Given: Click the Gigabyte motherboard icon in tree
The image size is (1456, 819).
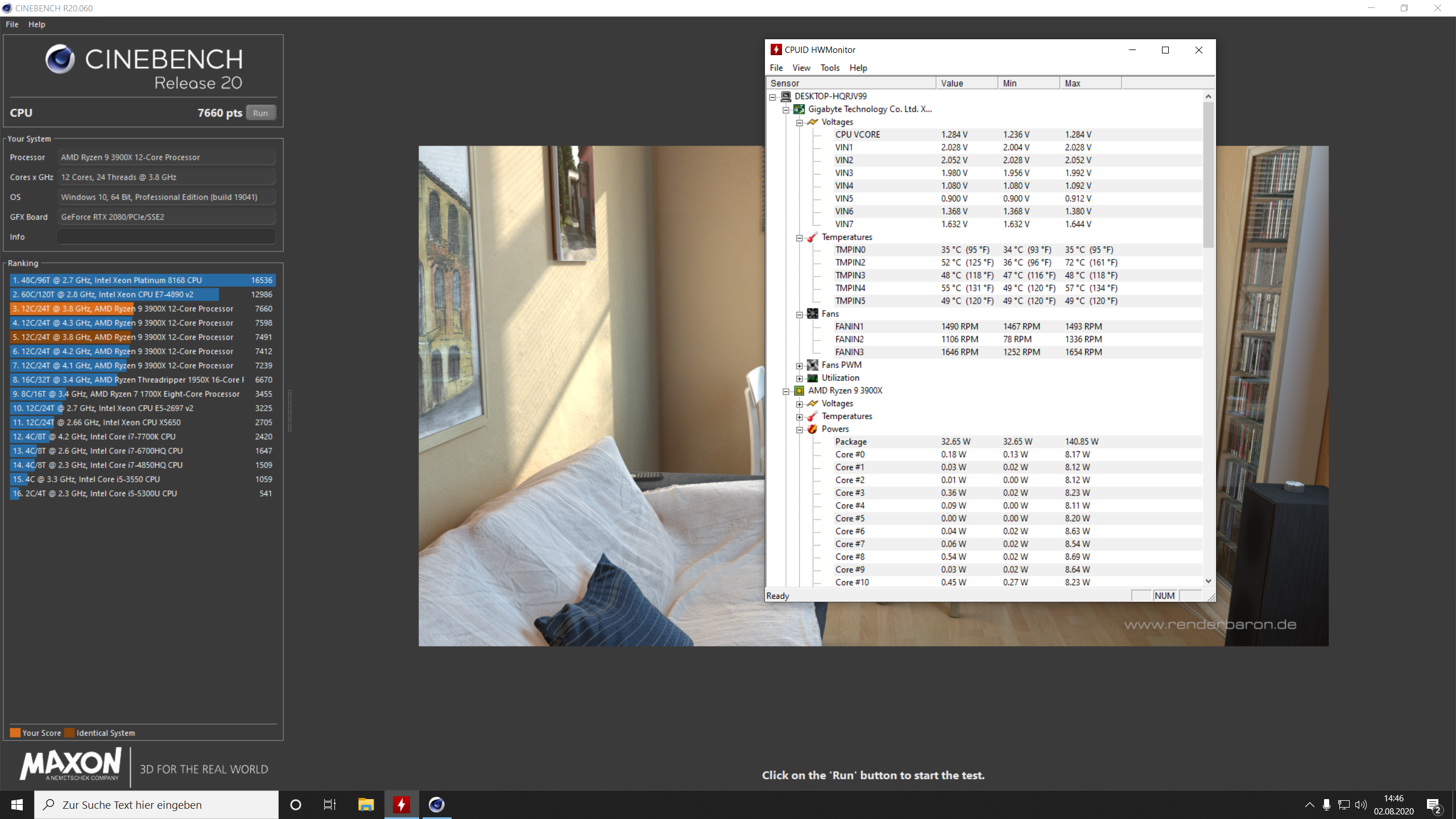Looking at the screenshot, I should 799,109.
